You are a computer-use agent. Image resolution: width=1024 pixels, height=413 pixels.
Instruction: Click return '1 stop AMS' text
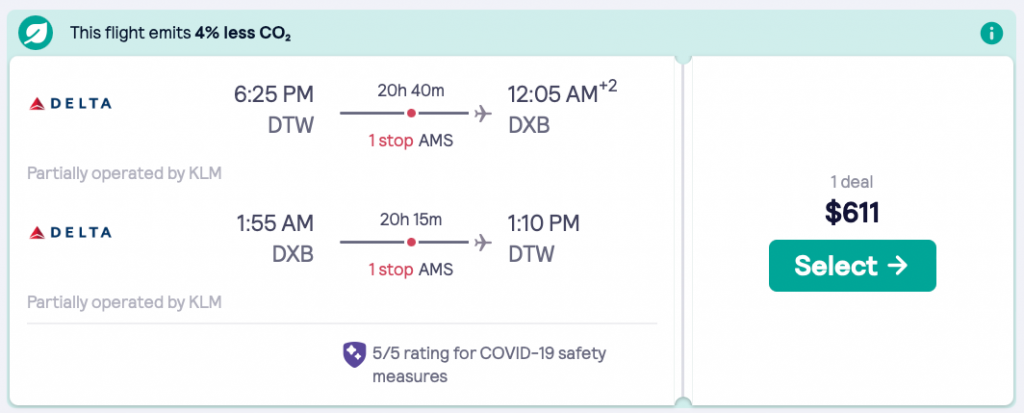411,269
